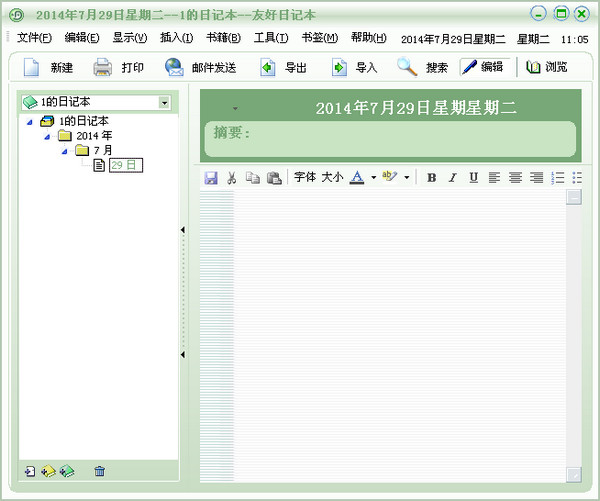Screen dimensions: 600x501
Task: Save the entry with the floppy icon
Action: (x=211, y=178)
